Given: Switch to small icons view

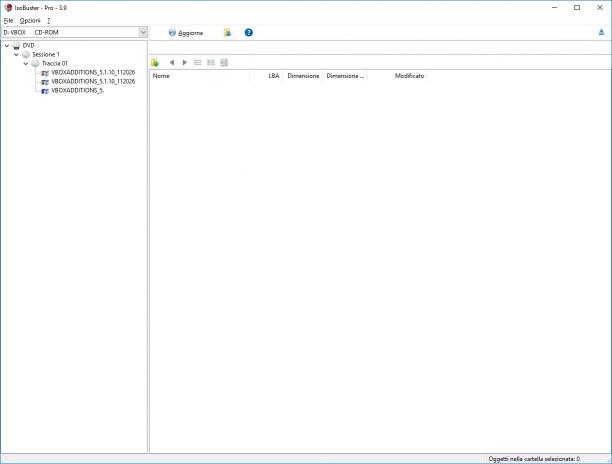Looking at the screenshot, I should tap(211, 62).
